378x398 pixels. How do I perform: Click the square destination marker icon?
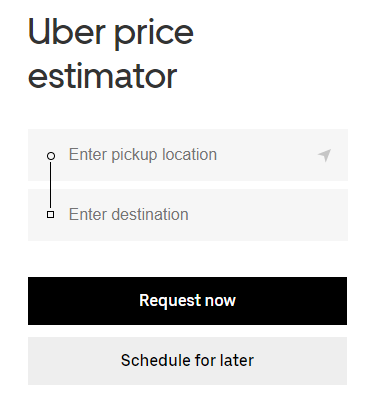coord(50,214)
